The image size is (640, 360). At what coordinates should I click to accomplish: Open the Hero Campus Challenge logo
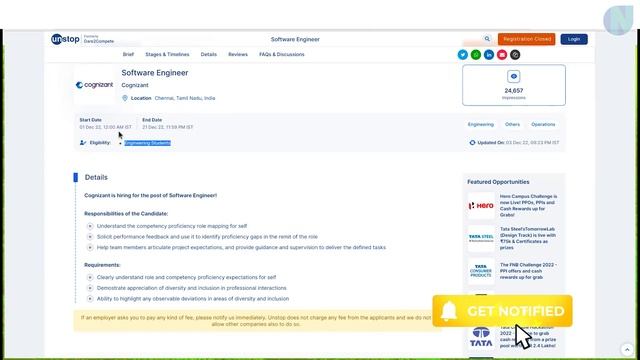click(x=481, y=206)
